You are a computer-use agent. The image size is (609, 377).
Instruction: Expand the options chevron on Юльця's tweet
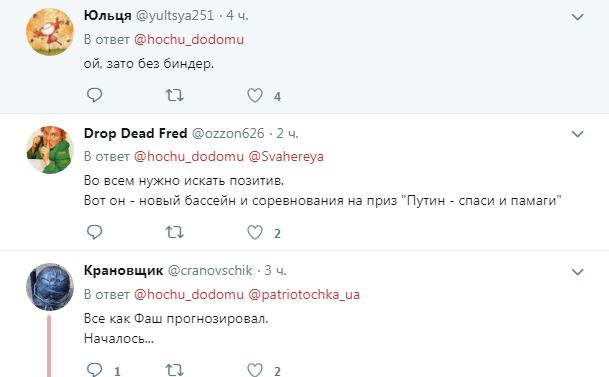[578, 17]
